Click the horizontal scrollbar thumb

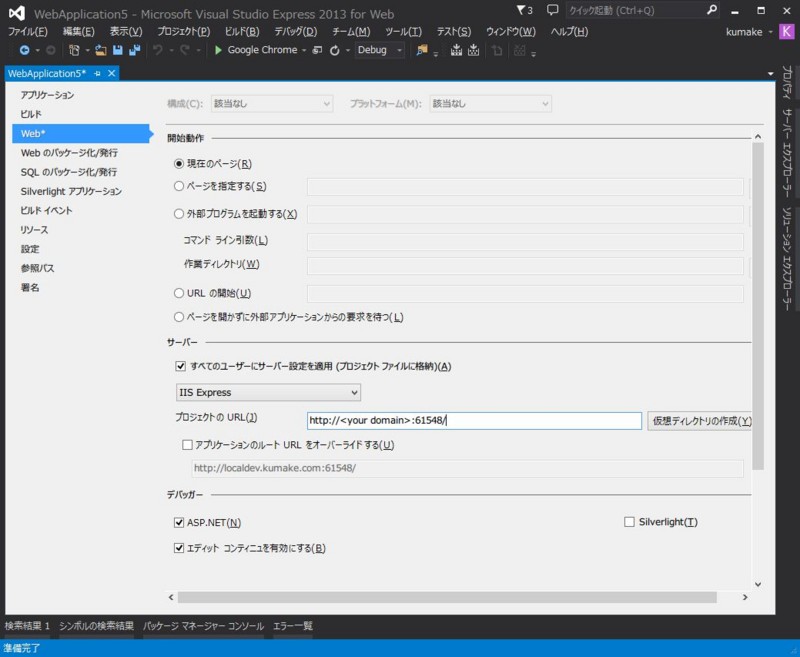coord(447,597)
